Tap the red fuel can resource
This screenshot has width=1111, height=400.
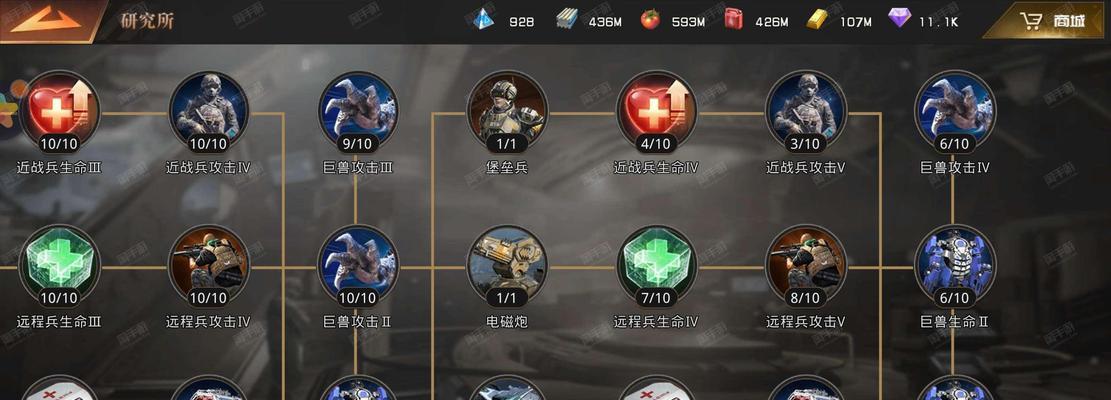[756, 21]
